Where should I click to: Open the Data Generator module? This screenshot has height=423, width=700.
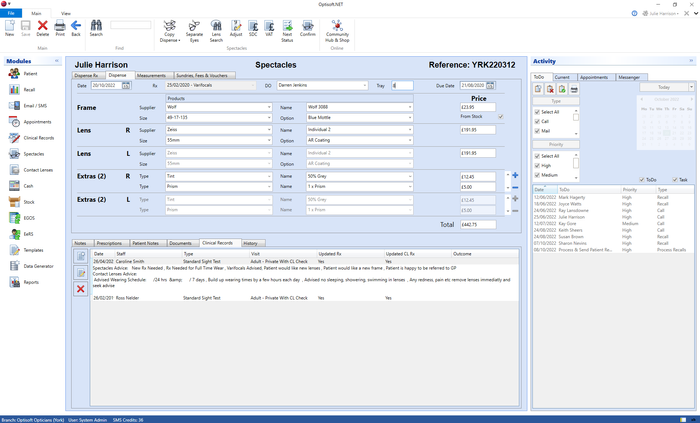[x=30, y=266]
